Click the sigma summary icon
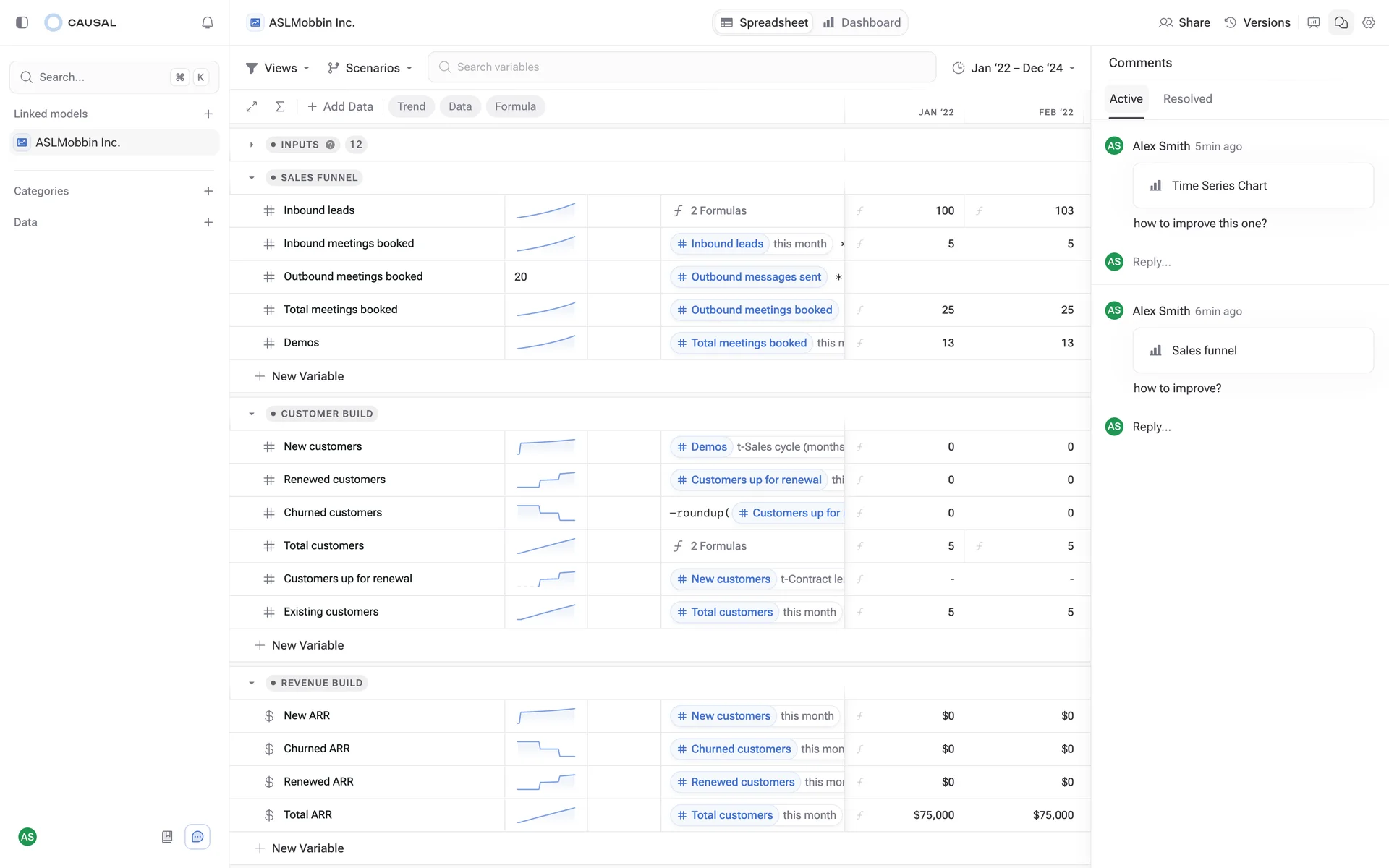The height and width of the screenshot is (868, 1389). [280, 106]
